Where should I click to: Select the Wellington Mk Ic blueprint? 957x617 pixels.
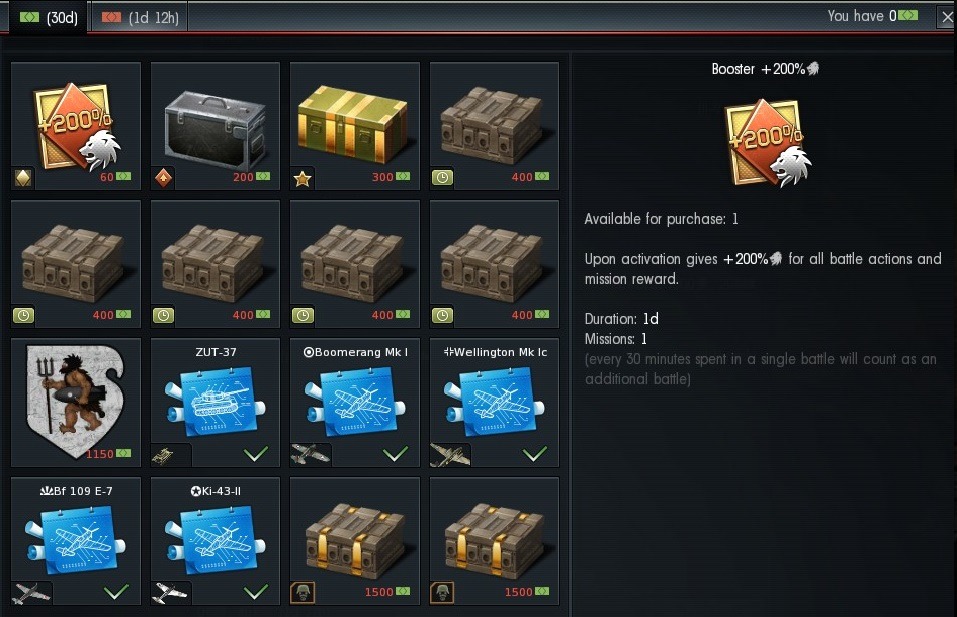[494, 403]
